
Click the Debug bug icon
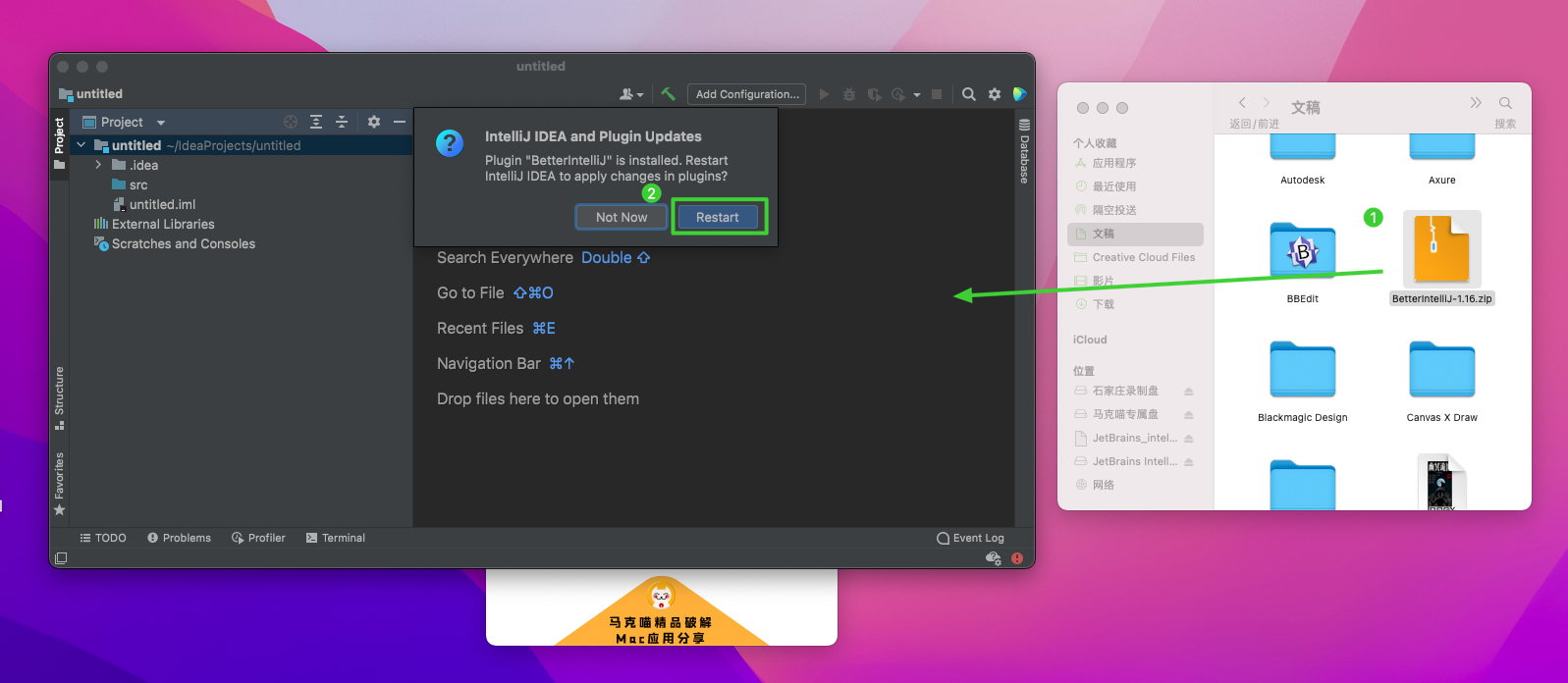pyautogui.click(x=849, y=94)
